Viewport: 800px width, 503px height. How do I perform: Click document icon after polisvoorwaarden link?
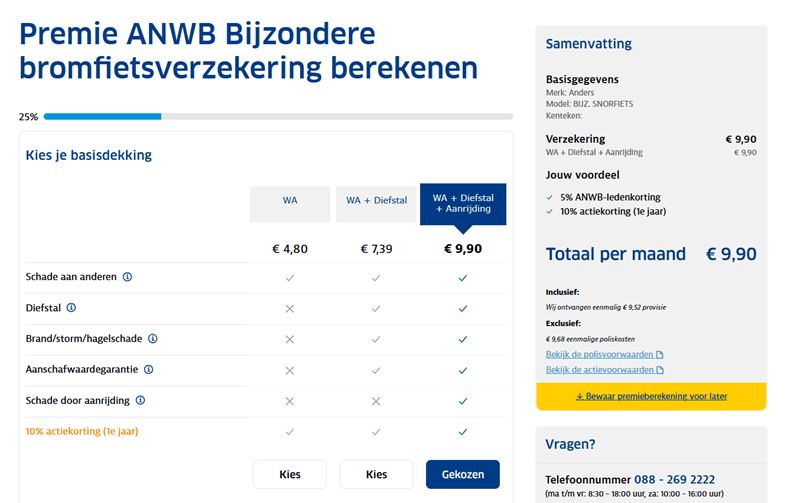(660, 355)
